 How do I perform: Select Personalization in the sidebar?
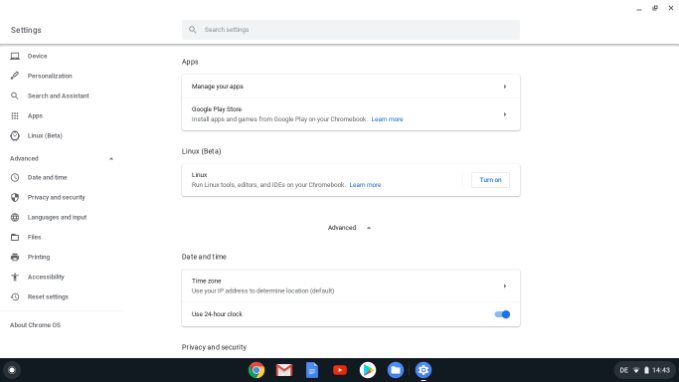point(50,76)
